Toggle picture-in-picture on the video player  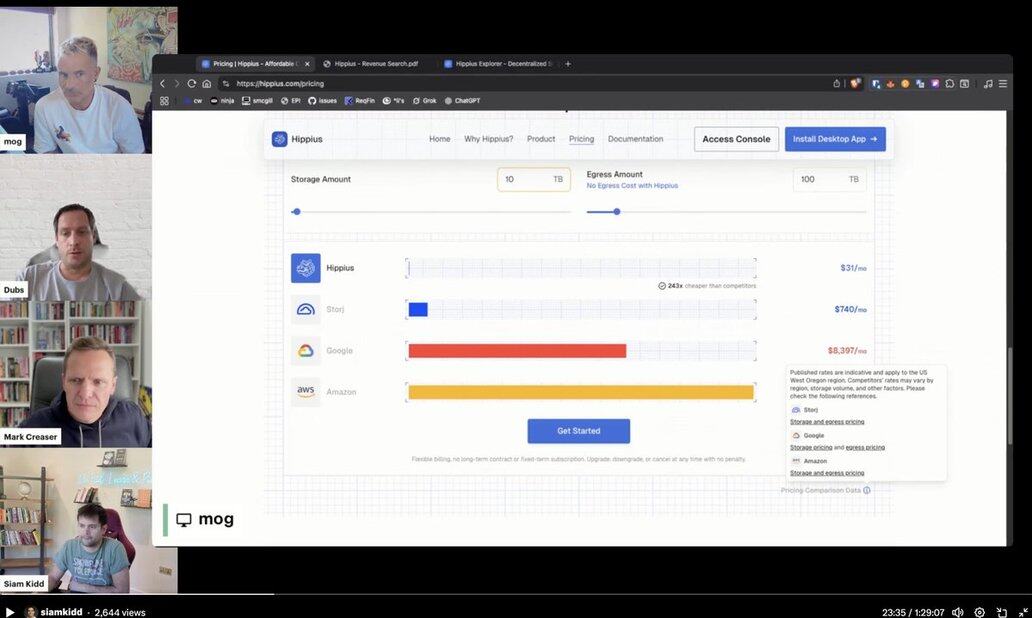coord(1002,612)
